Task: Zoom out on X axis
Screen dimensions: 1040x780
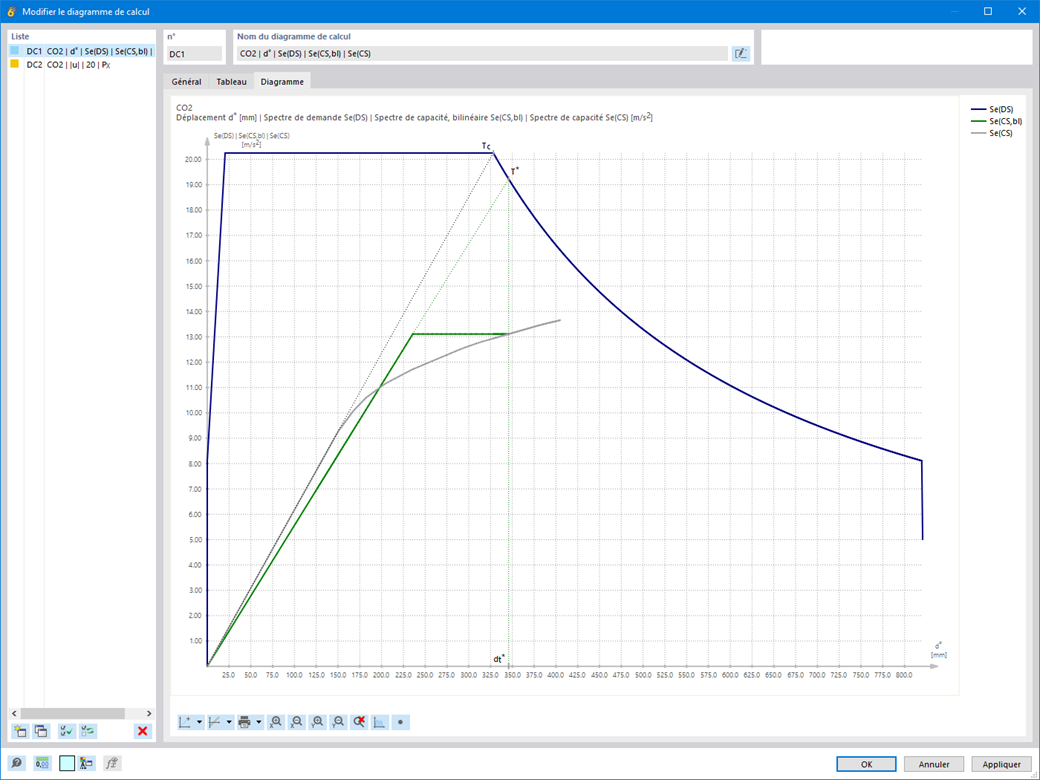Action: [x=296, y=722]
